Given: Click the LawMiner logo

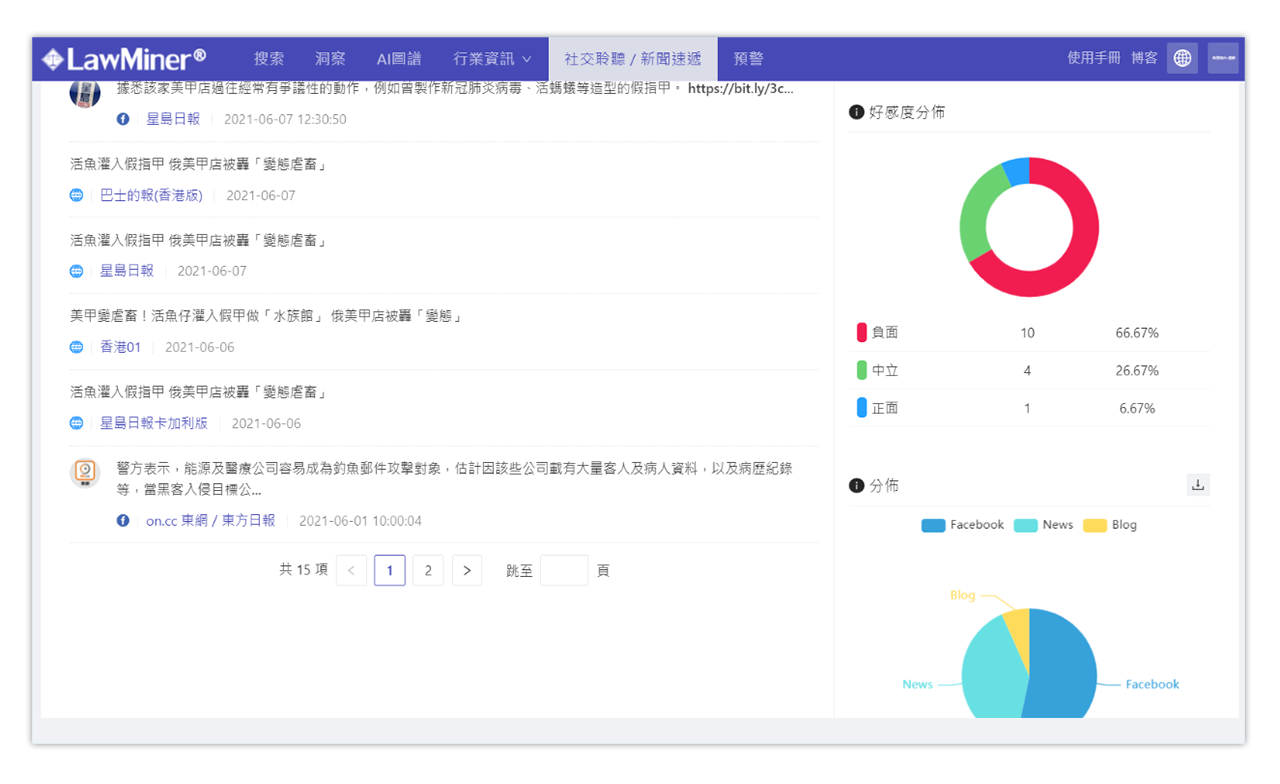Looking at the screenshot, I should point(124,58).
